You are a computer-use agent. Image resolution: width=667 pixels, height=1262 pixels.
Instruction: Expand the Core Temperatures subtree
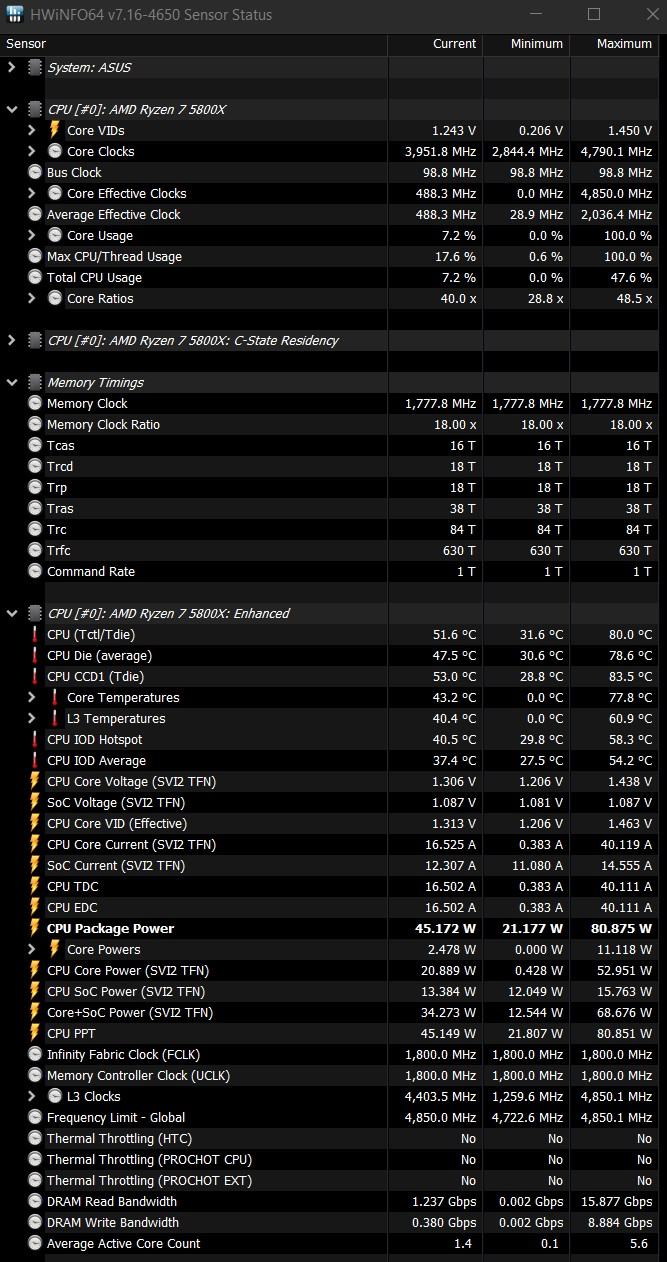pos(31,697)
